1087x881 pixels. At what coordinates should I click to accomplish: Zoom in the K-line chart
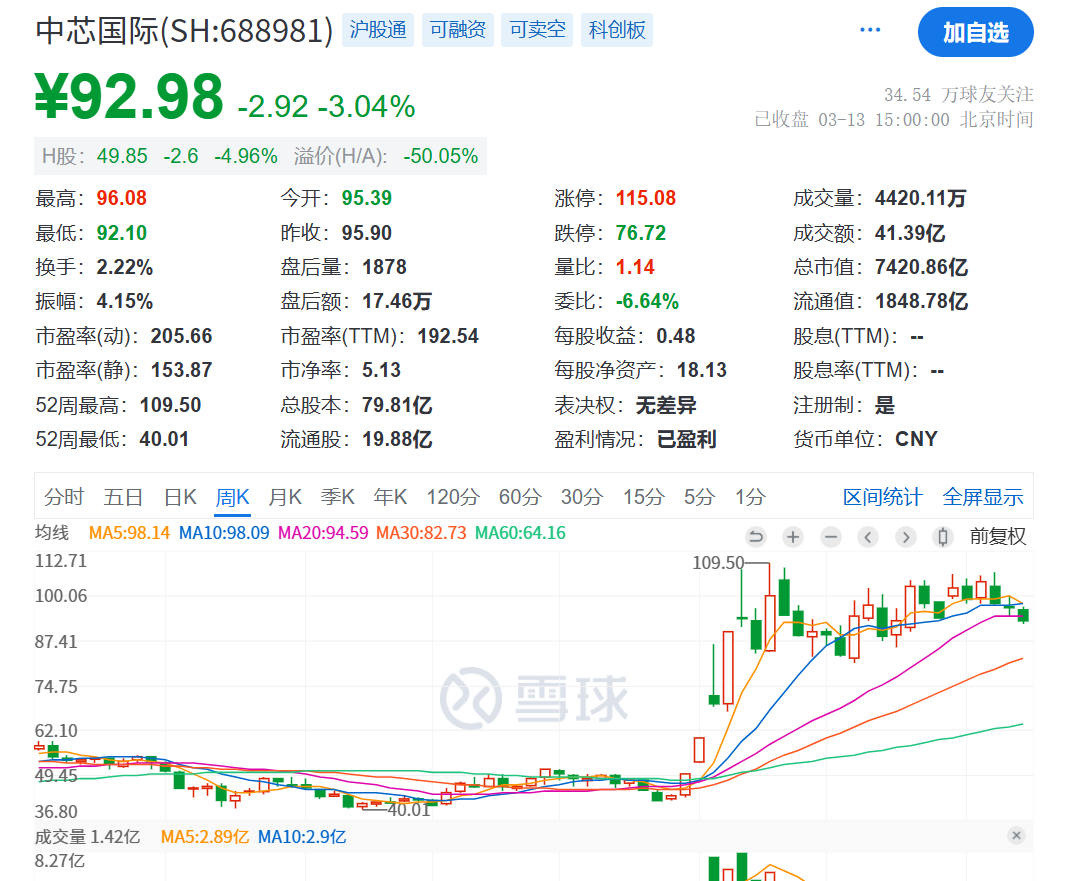[793, 537]
